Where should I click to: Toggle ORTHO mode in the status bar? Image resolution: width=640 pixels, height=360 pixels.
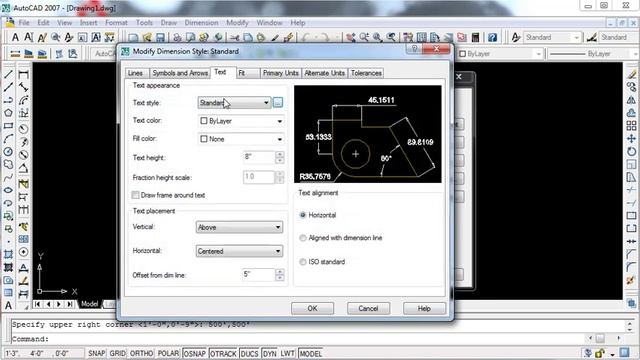141,353
